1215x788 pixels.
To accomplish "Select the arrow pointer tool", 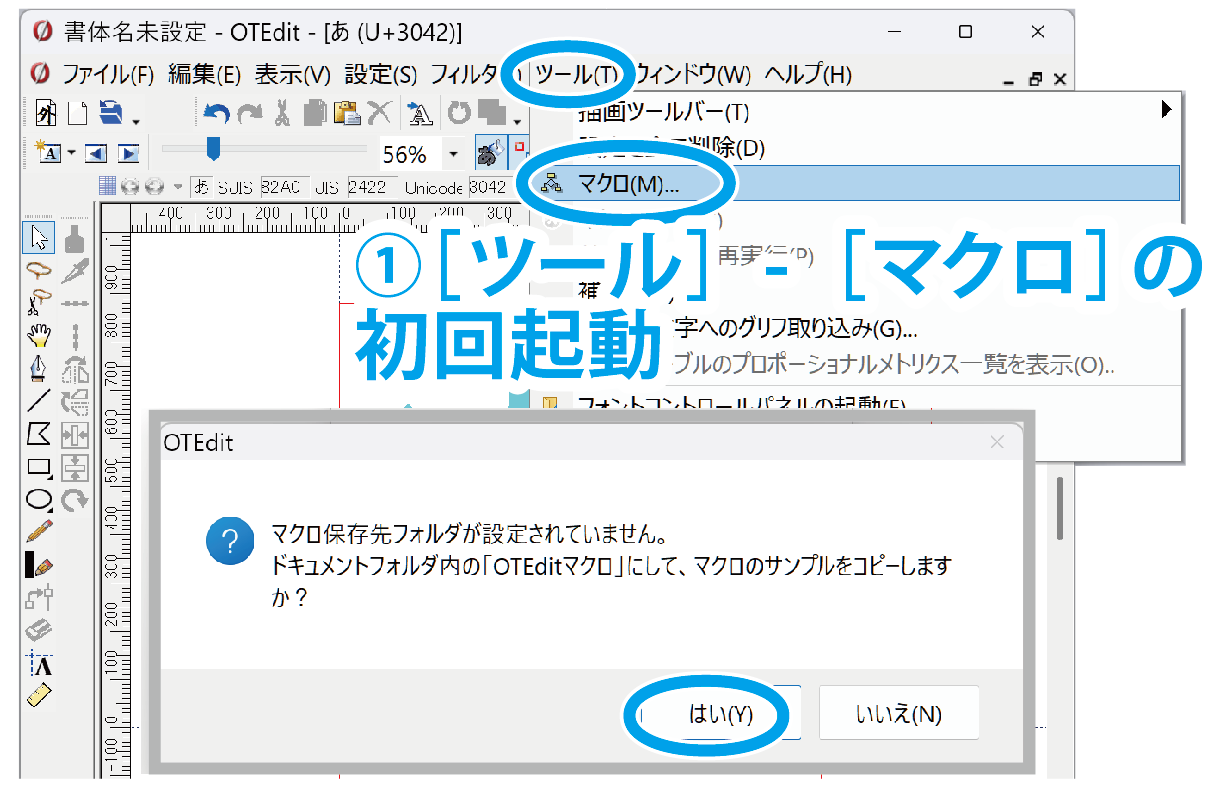I will pos(39,238).
